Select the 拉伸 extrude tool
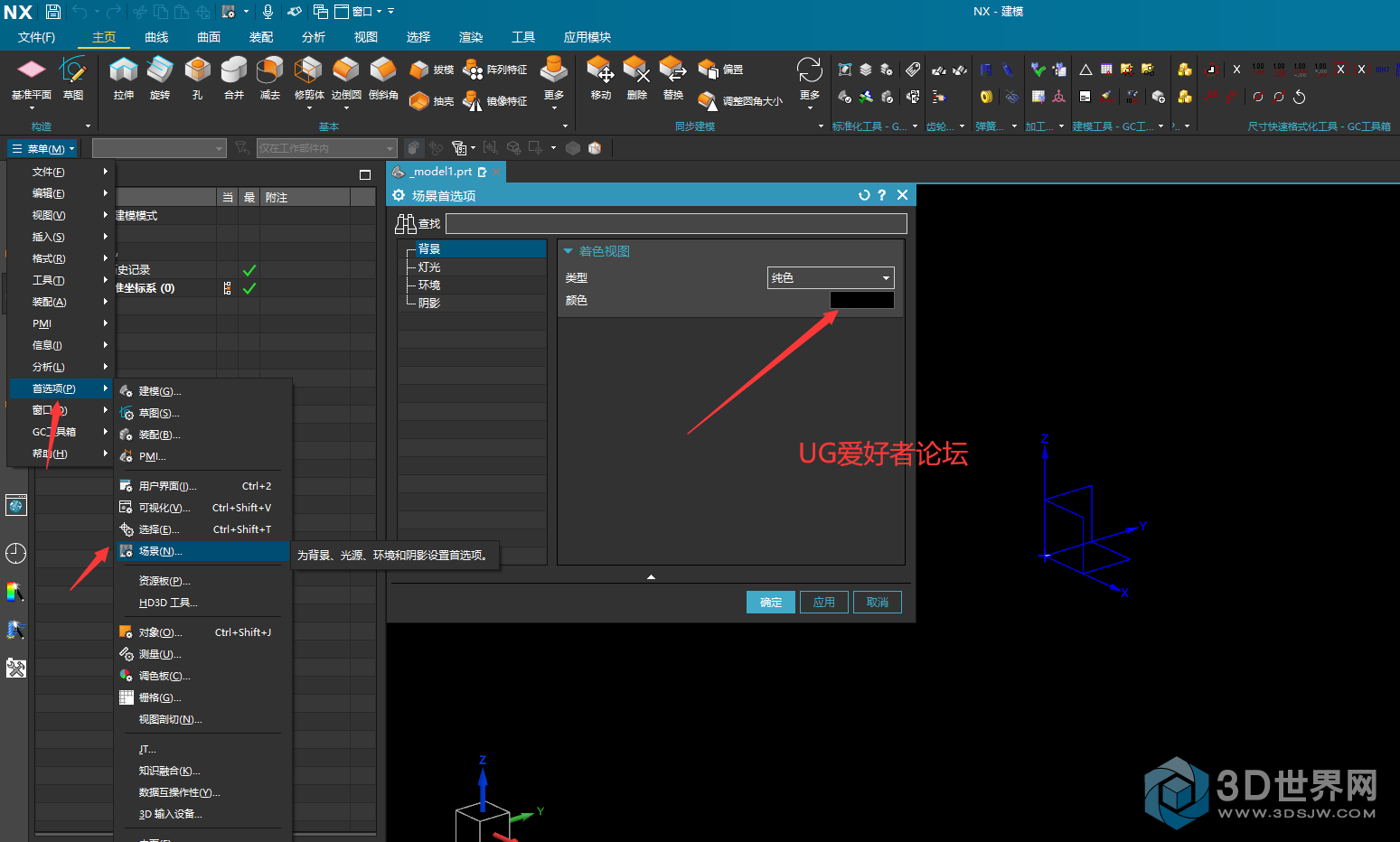This screenshot has width=1400, height=842. [124, 77]
